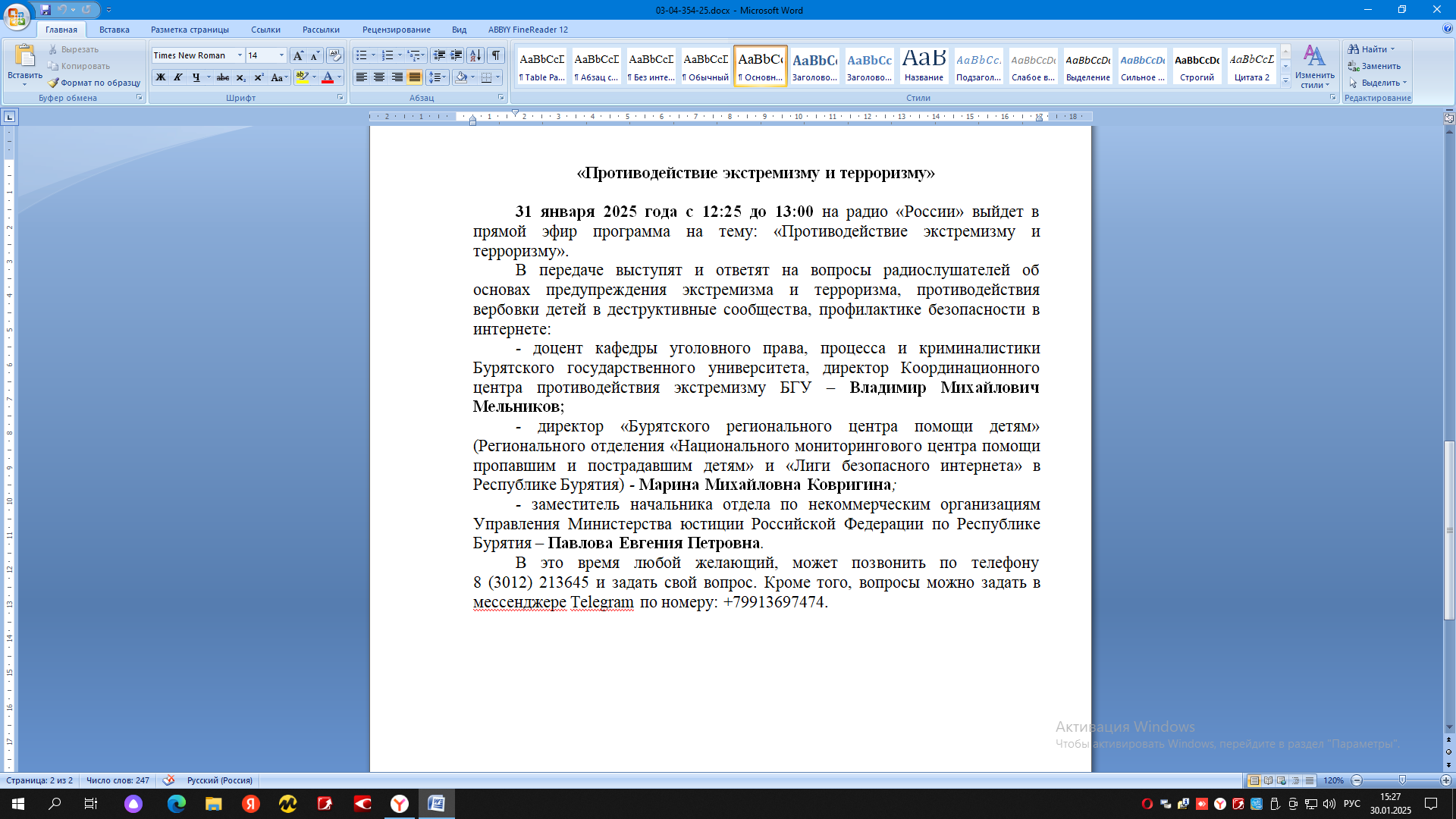
Task: Click the vertical scrollbar thumb
Action: coord(1449,531)
